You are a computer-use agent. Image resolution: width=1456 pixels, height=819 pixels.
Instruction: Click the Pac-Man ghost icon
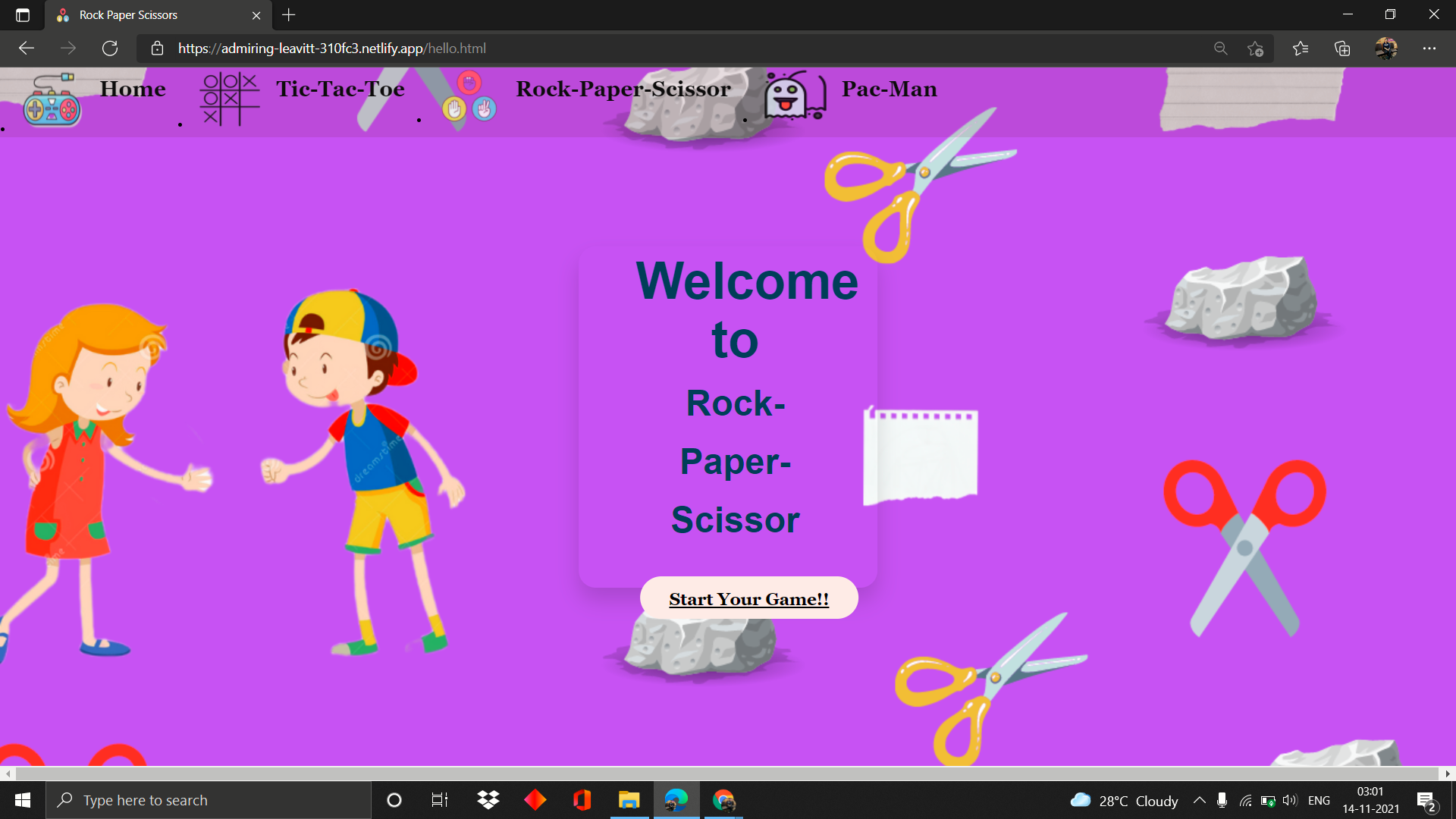point(793,96)
